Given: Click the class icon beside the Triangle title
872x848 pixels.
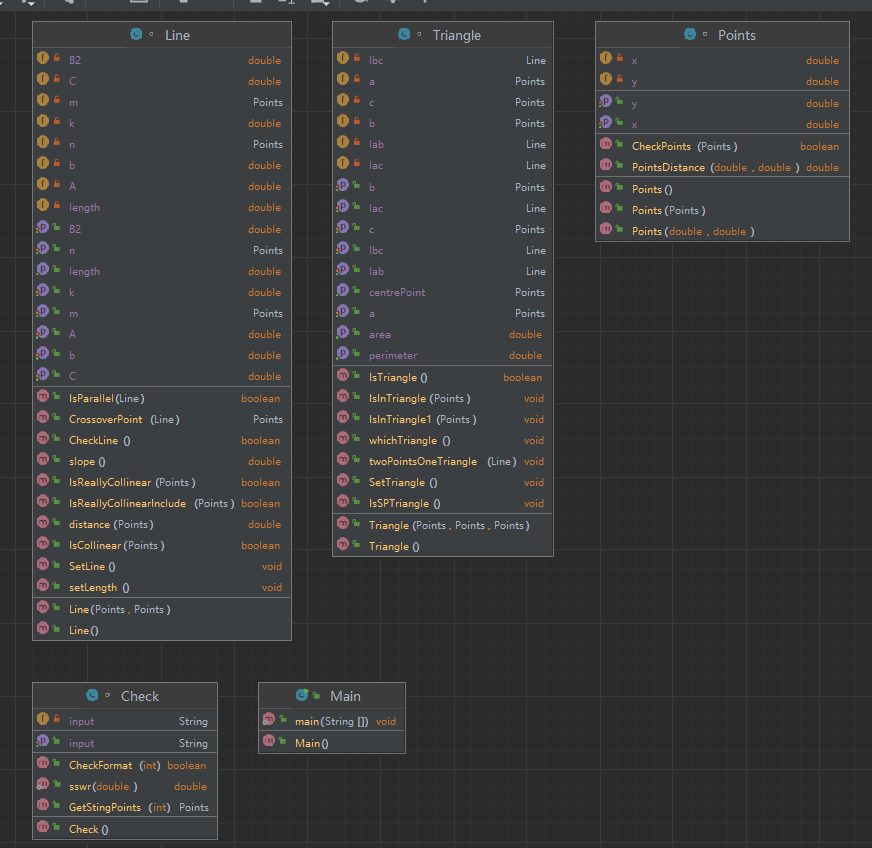Looking at the screenshot, I should 404,35.
